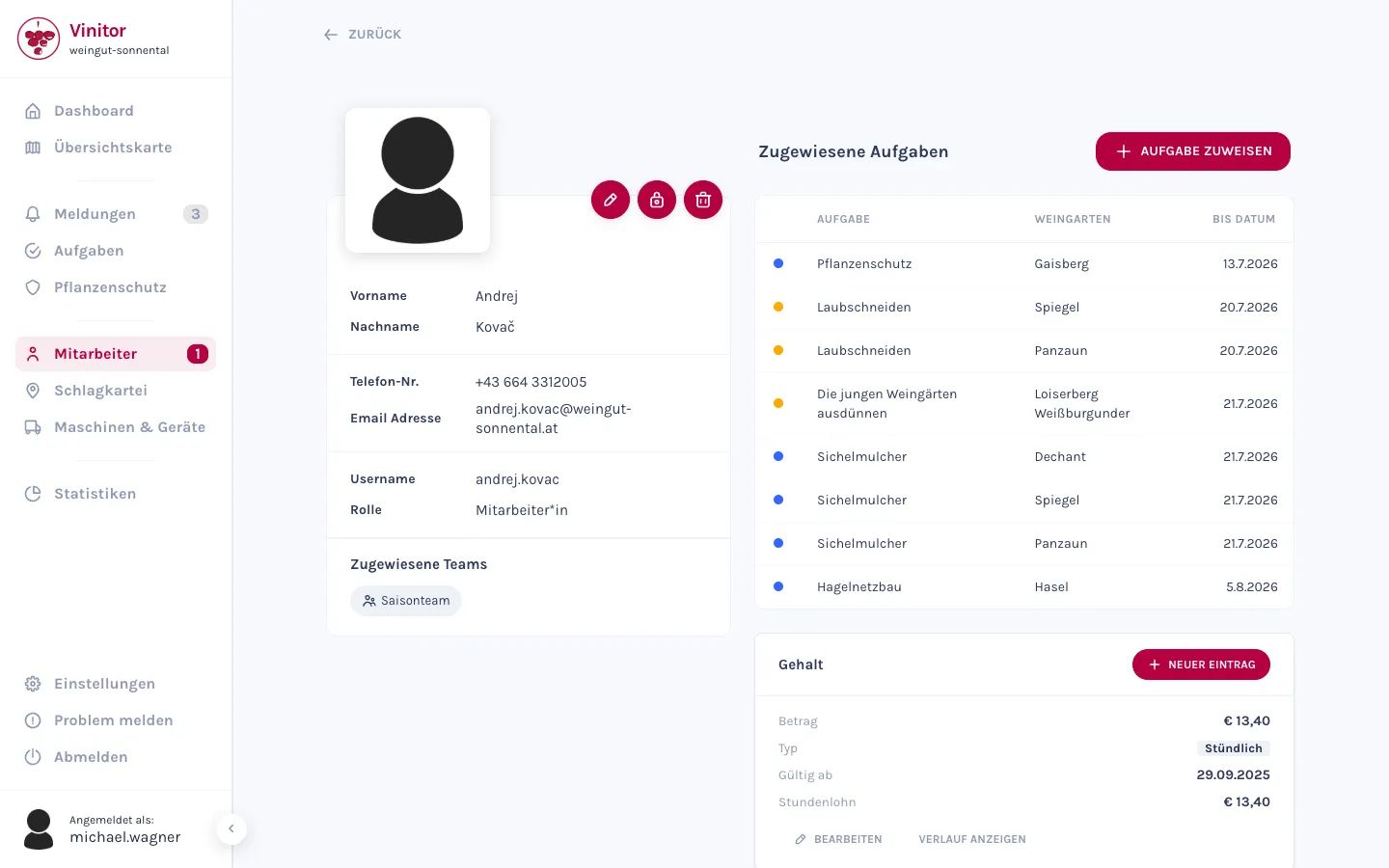Click the Neuer Eintrag salary button
Screen dimensions: 1389x868
click(1201, 665)
